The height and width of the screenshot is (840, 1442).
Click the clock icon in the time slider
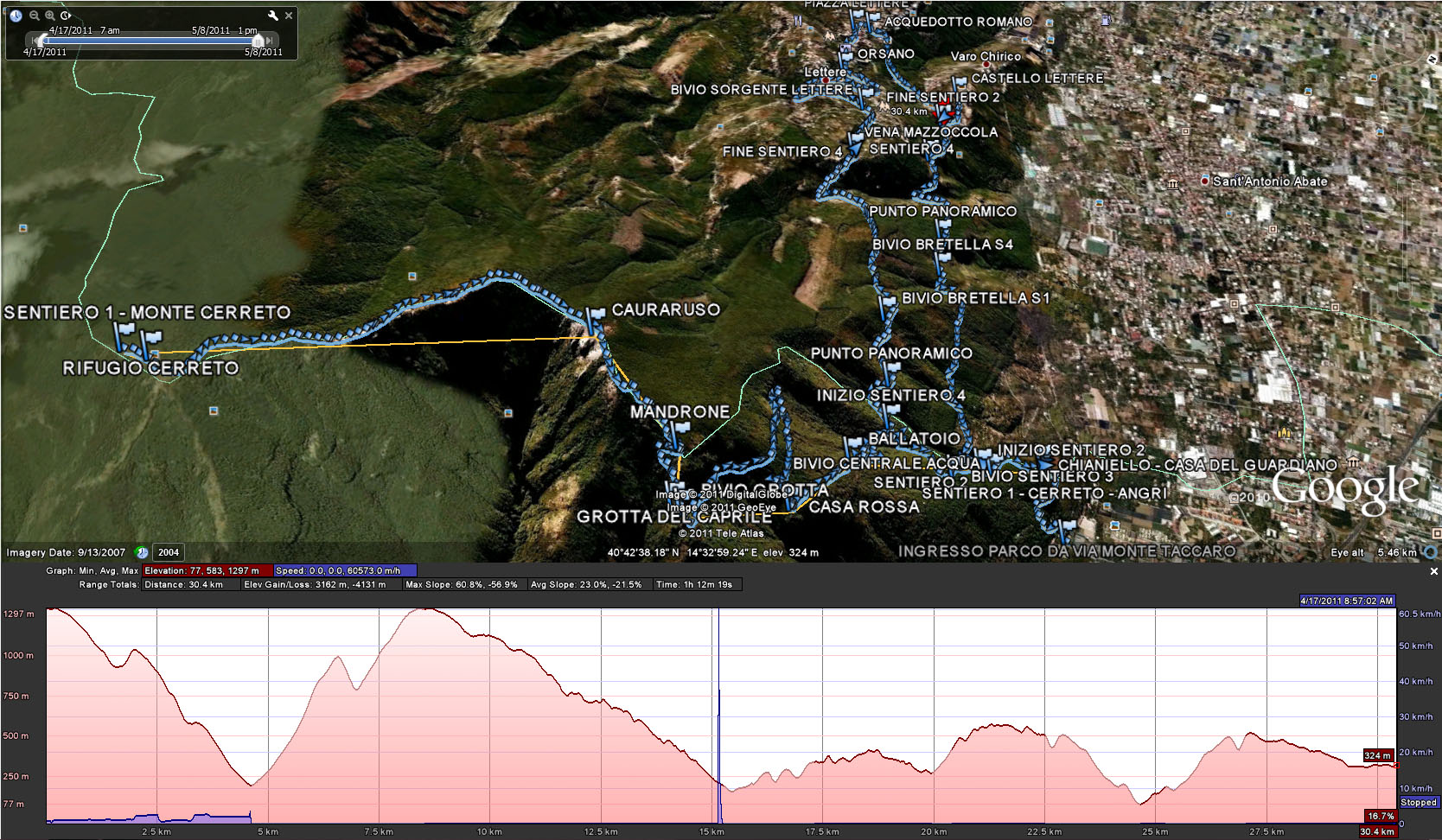[16, 16]
